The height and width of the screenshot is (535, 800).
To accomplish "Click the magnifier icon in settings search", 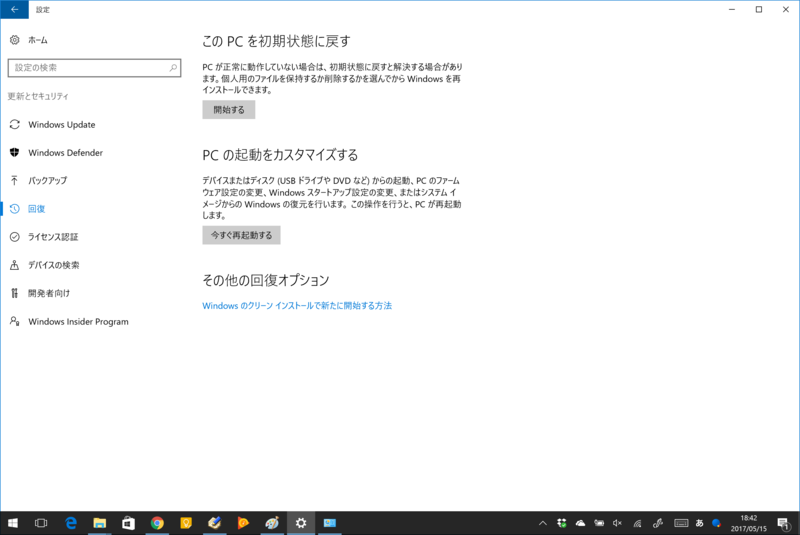I will point(173,68).
